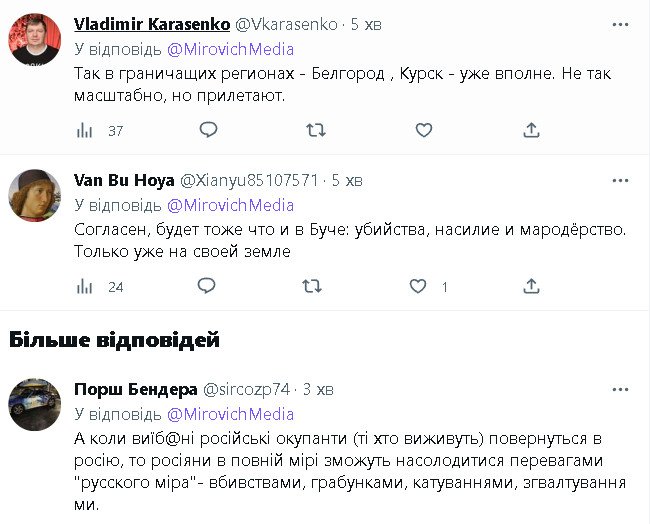This screenshot has width=650, height=524.
Task: Open the @Xianyu85107571 handle link
Action: click(x=250, y=180)
